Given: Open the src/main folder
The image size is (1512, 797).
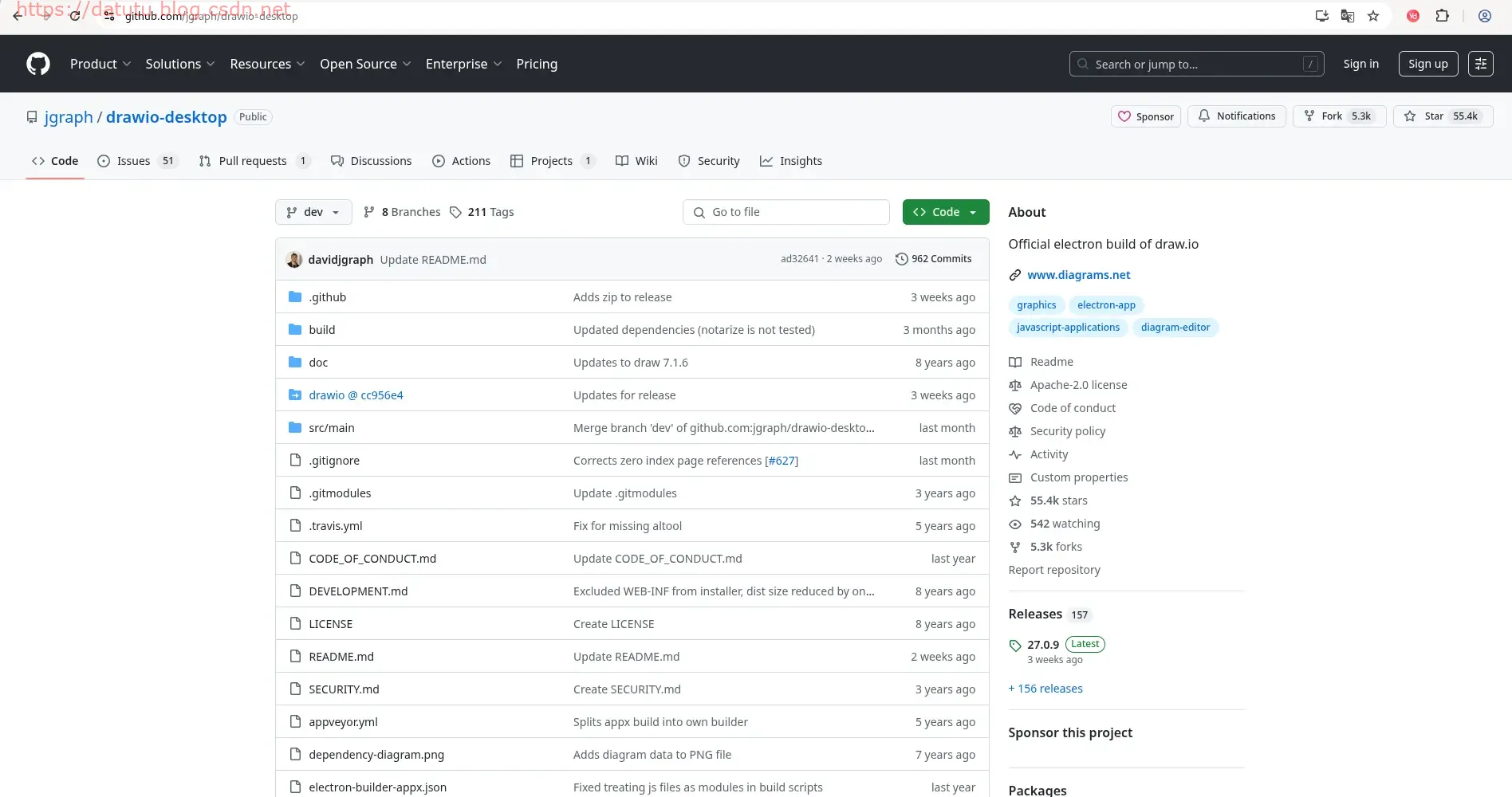Looking at the screenshot, I should [x=332, y=428].
